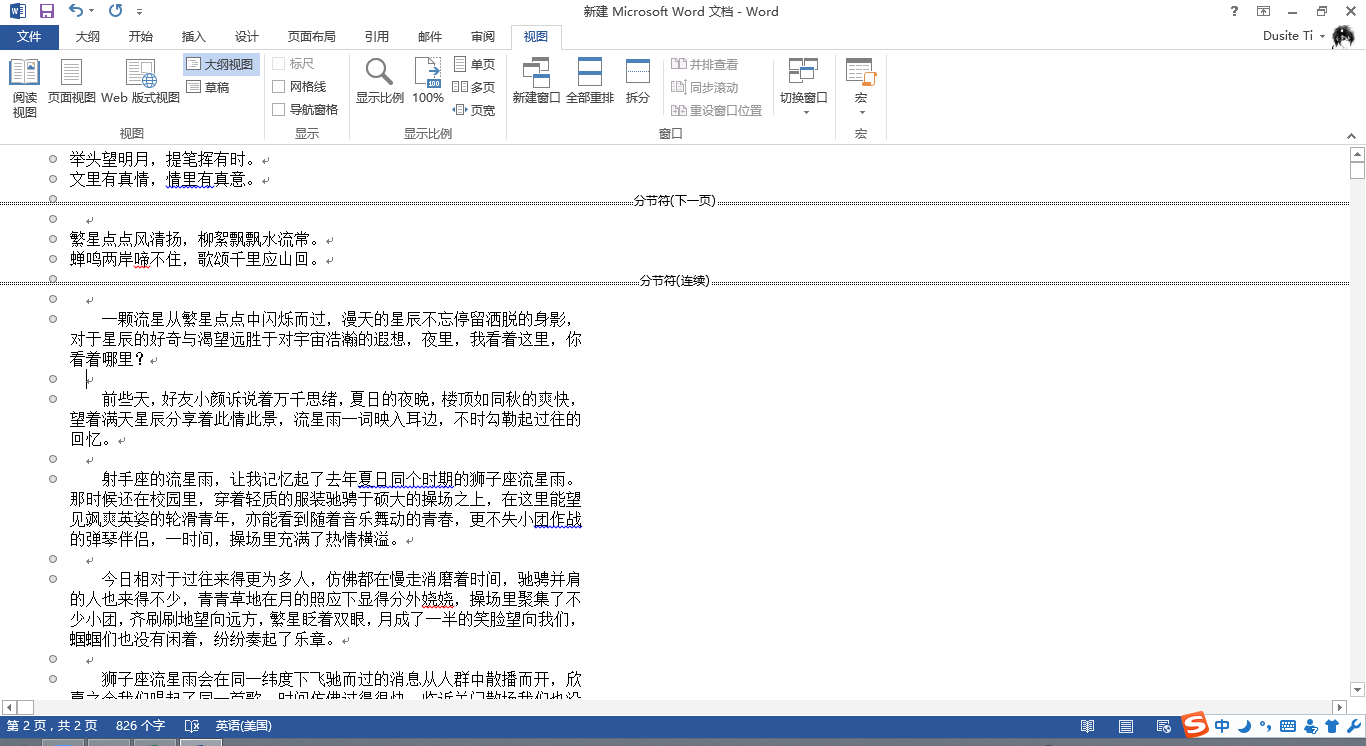
Task: Switch to the Insert (插入) tab
Action: (x=194, y=37)
